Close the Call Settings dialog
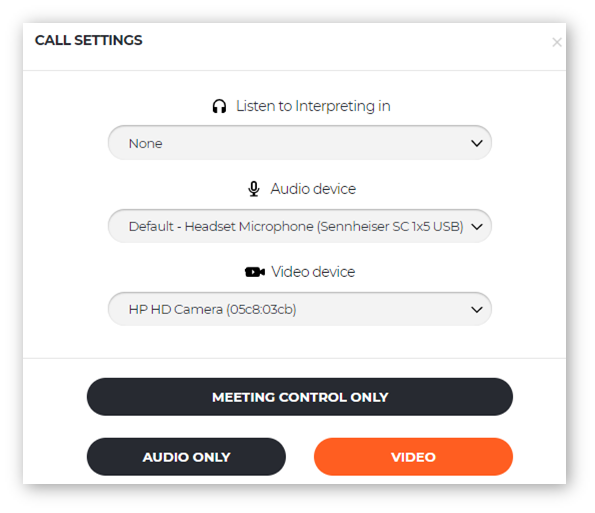The image size is (595, 513). point(557,42)
